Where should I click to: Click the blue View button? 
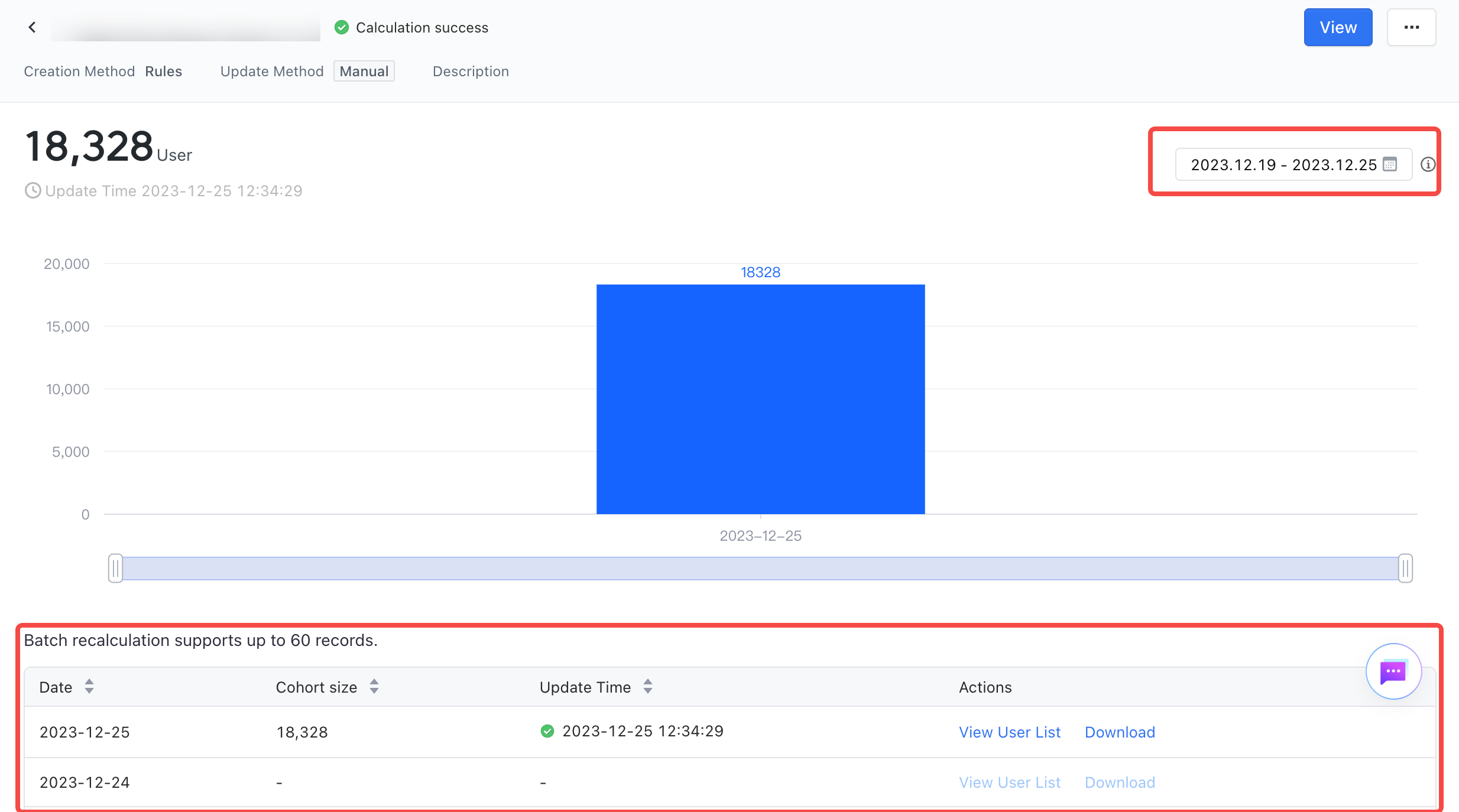pyautogui.click(x=1338, y=27)
